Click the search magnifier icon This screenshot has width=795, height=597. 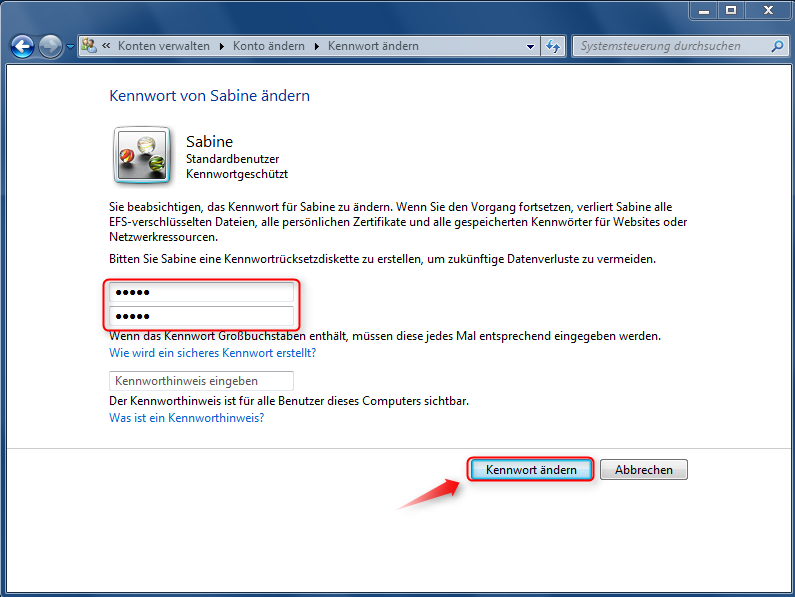[x=777, y=47]
